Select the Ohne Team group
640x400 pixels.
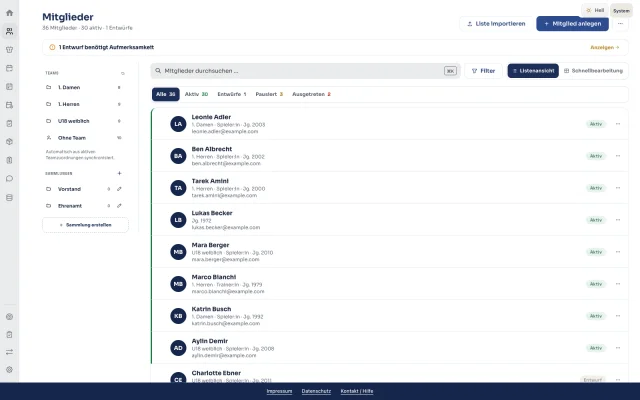coord(84,138)
